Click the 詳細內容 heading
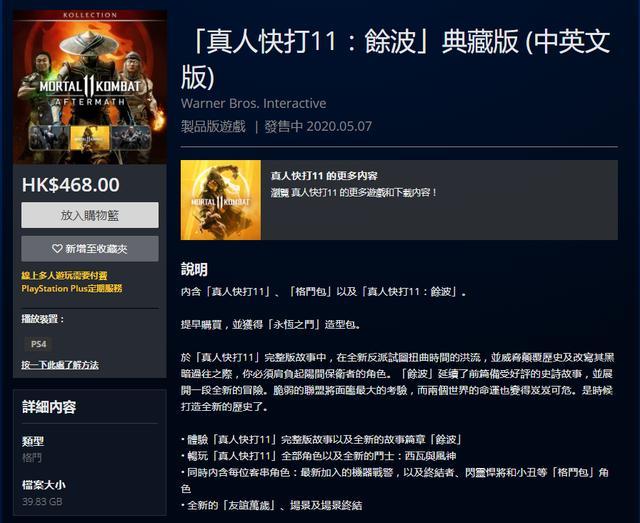Screen dimensions: 640x523 [x=49, y=407]
